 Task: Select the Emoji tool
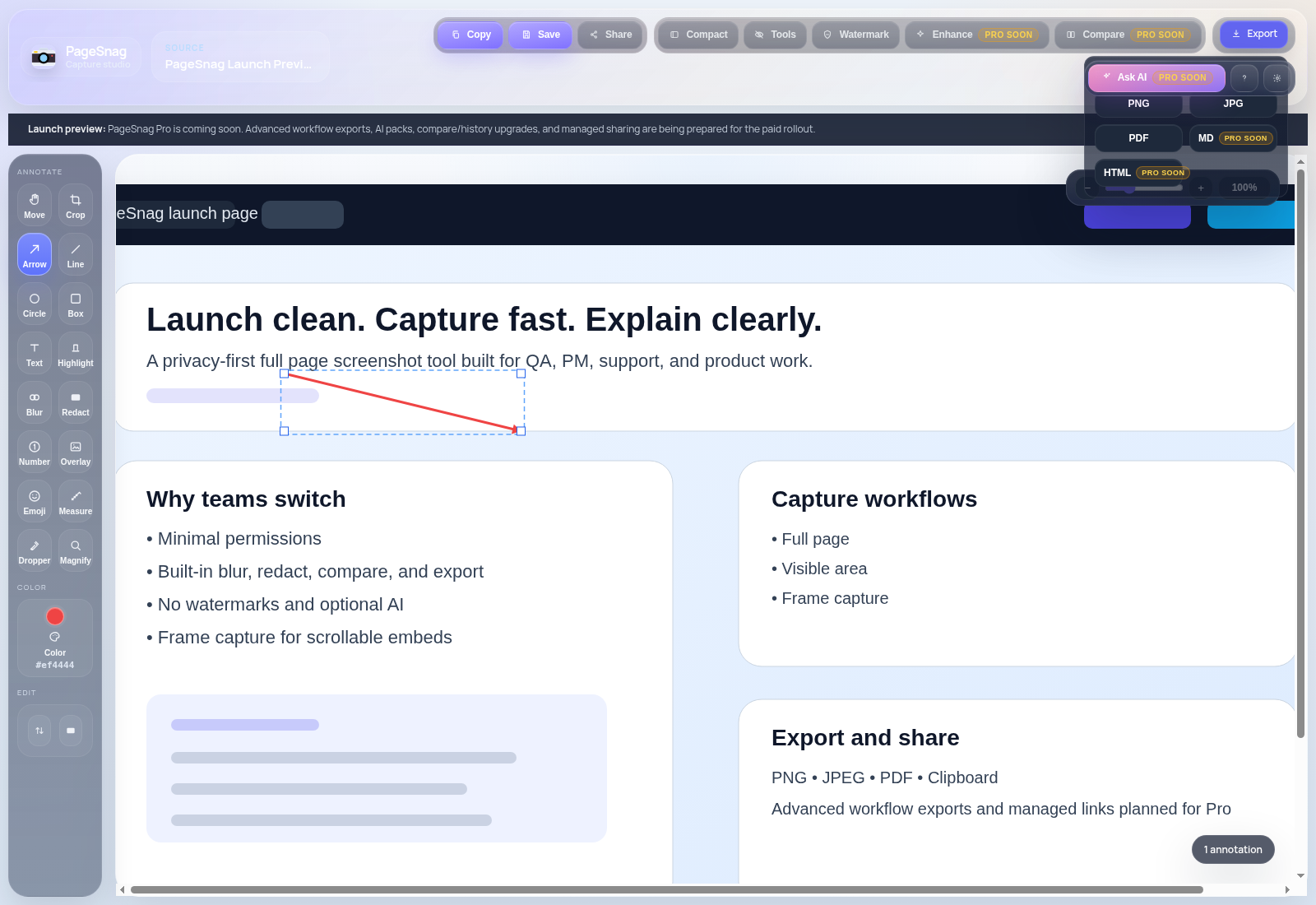(35, 501)
